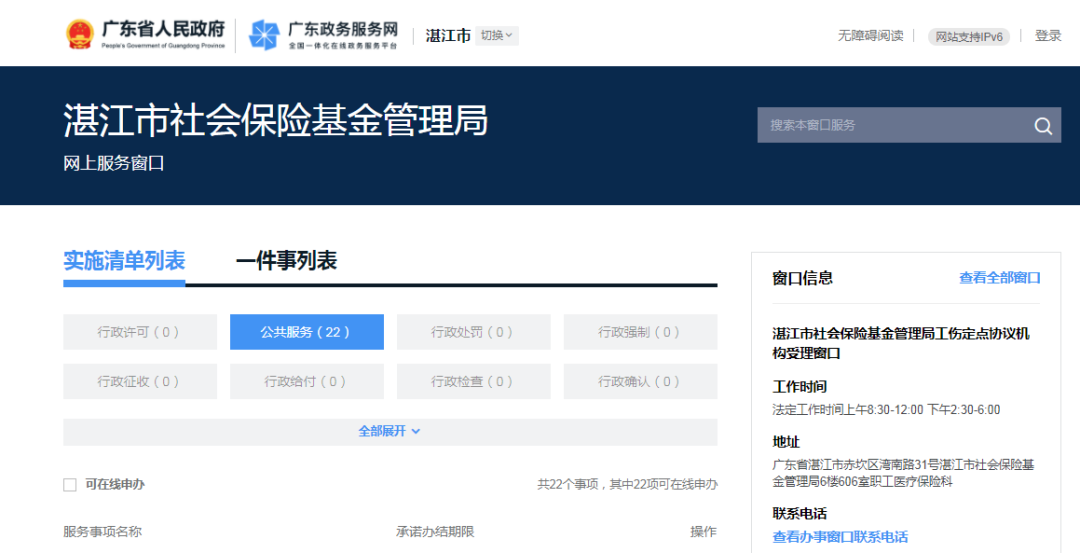
Task: Click the Guangdong government national emblem logo
Action: (x=78, y=34)
